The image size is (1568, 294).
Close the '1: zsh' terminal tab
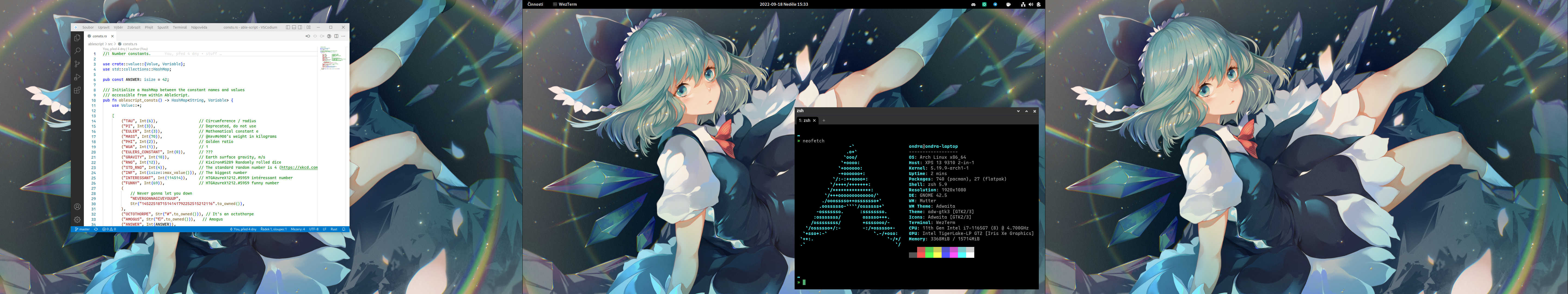tap(814, 121)
